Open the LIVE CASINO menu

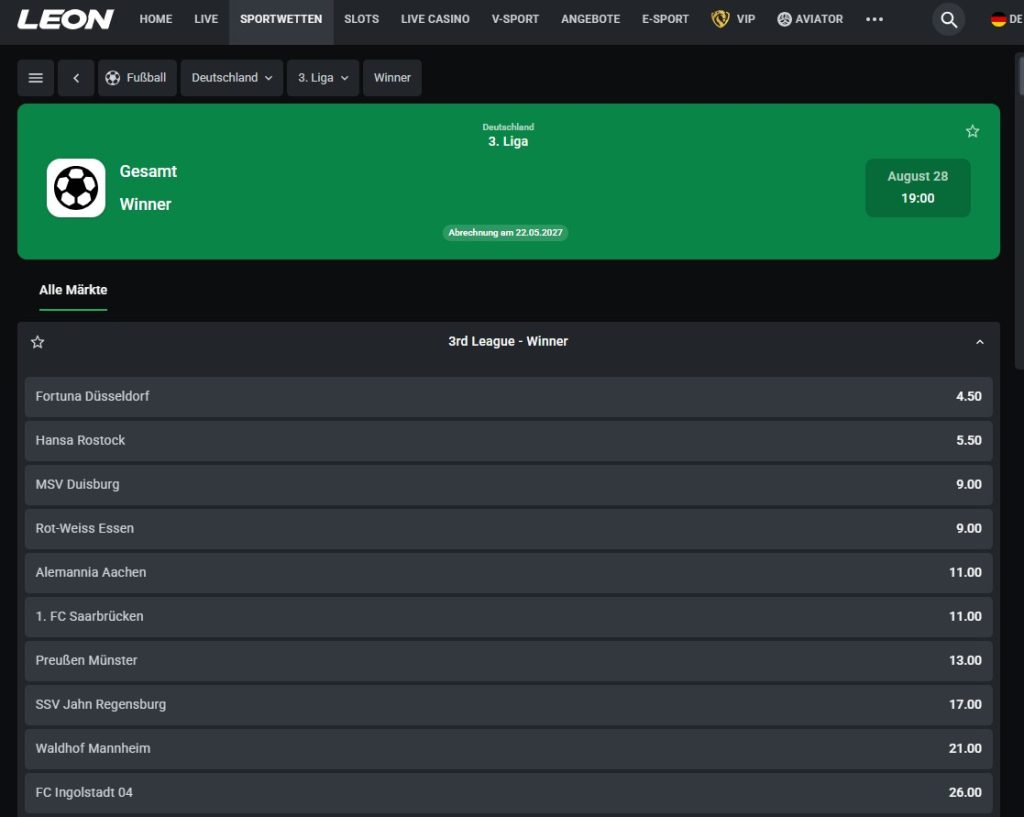coord(435,20)
